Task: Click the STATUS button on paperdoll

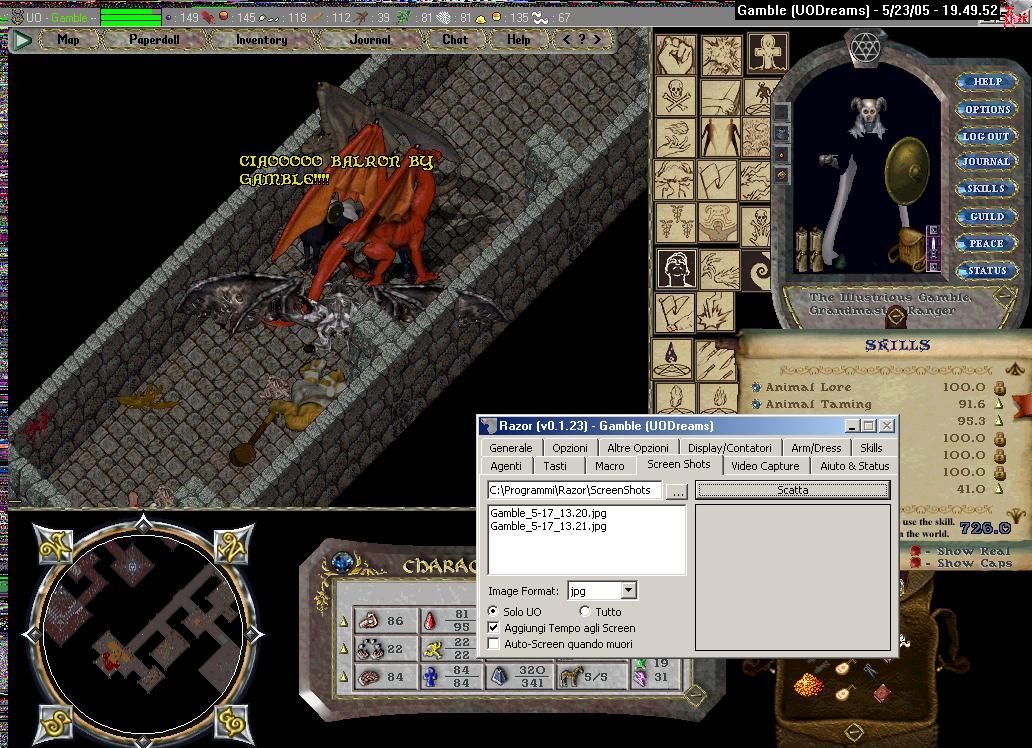Action: 987,271
